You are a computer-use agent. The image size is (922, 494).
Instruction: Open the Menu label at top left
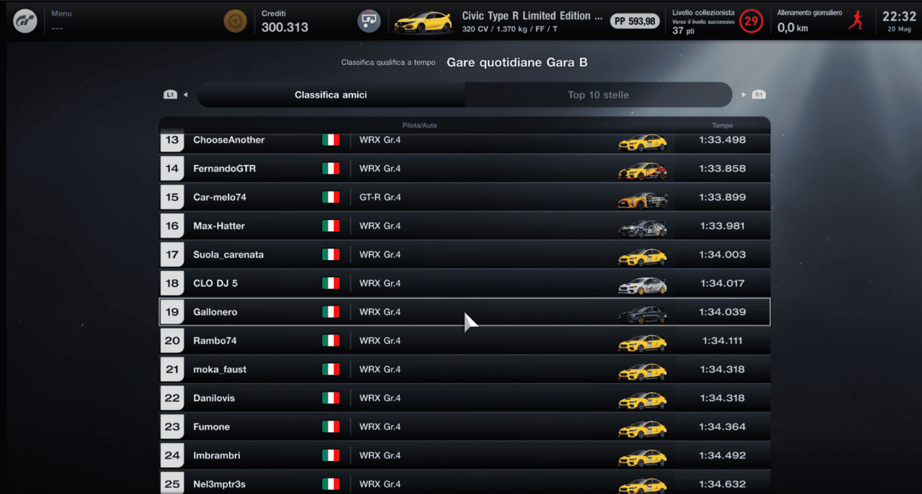coord(61,14)
